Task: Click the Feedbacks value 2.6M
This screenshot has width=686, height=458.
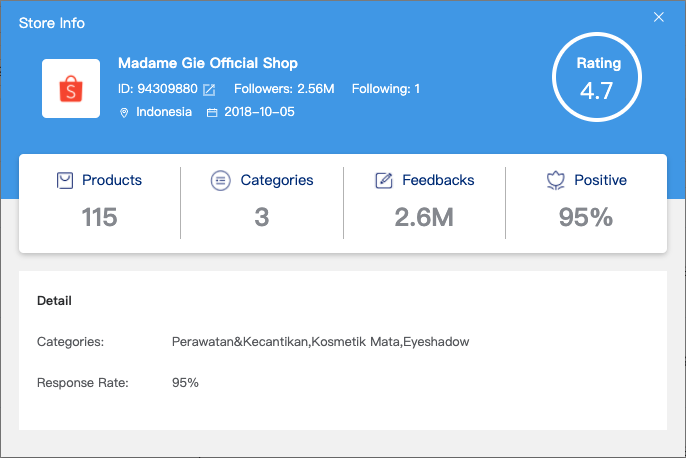Action: [x=424, y=217]
